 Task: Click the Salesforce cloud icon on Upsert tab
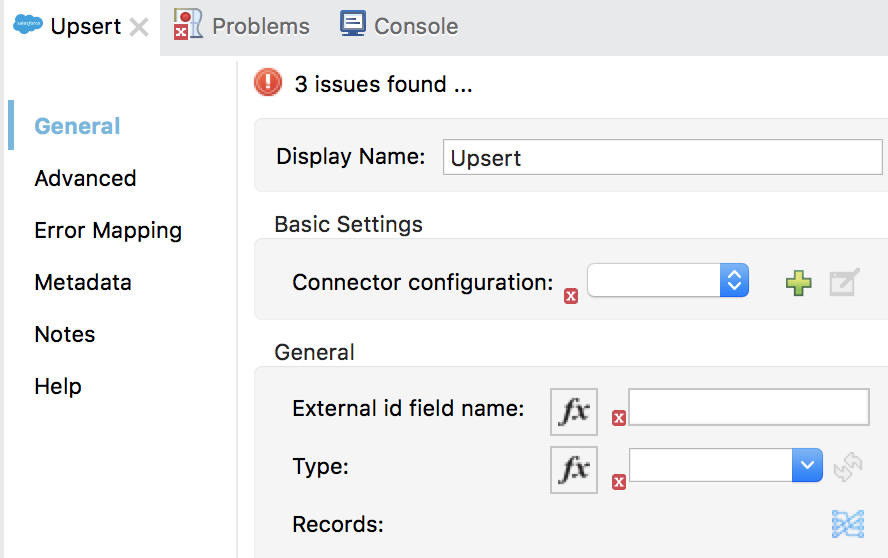pos(28,26)
